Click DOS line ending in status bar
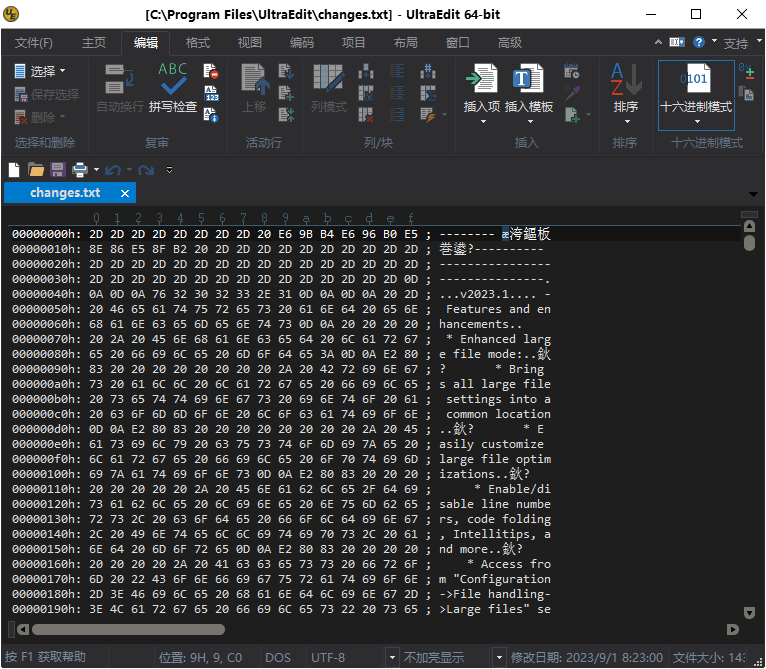 [277, 658]
